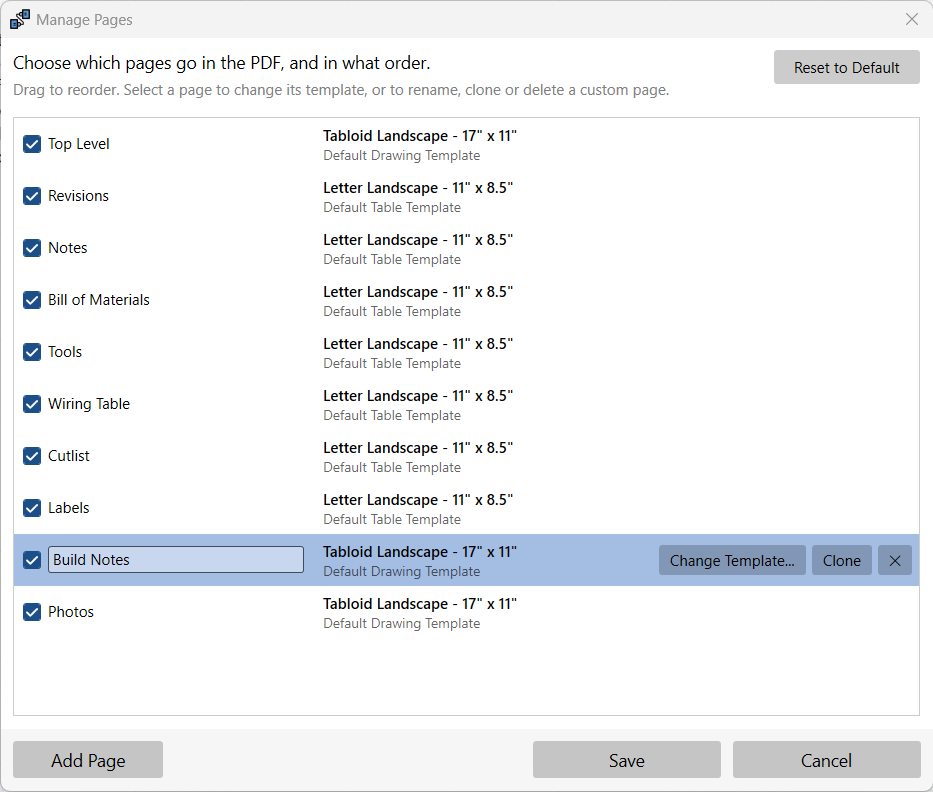Click Notes row's Default Table Template
This screenshot has height=792, width=933.
[392, 259]
